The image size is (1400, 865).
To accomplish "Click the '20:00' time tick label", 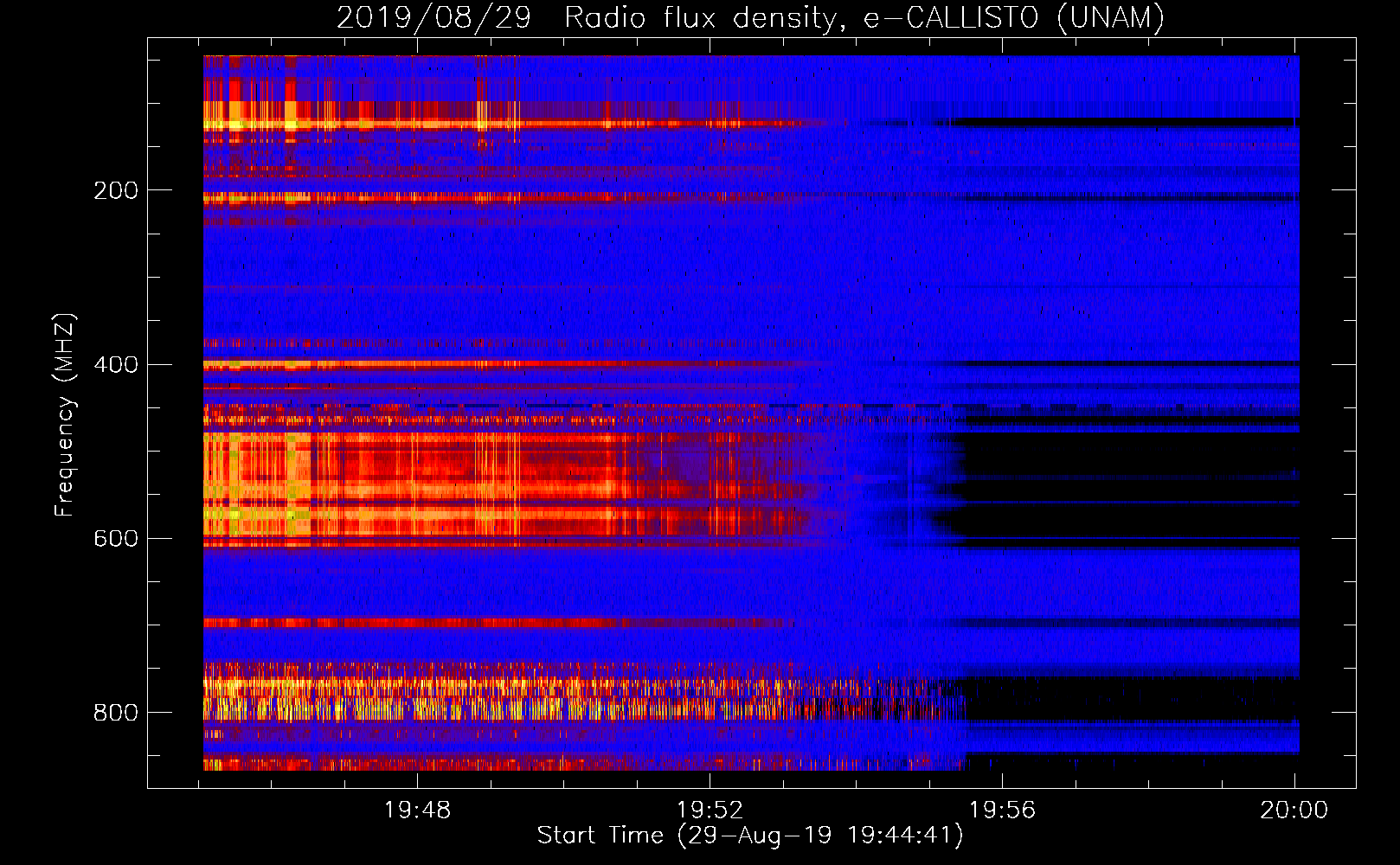I will point(1294,810).
